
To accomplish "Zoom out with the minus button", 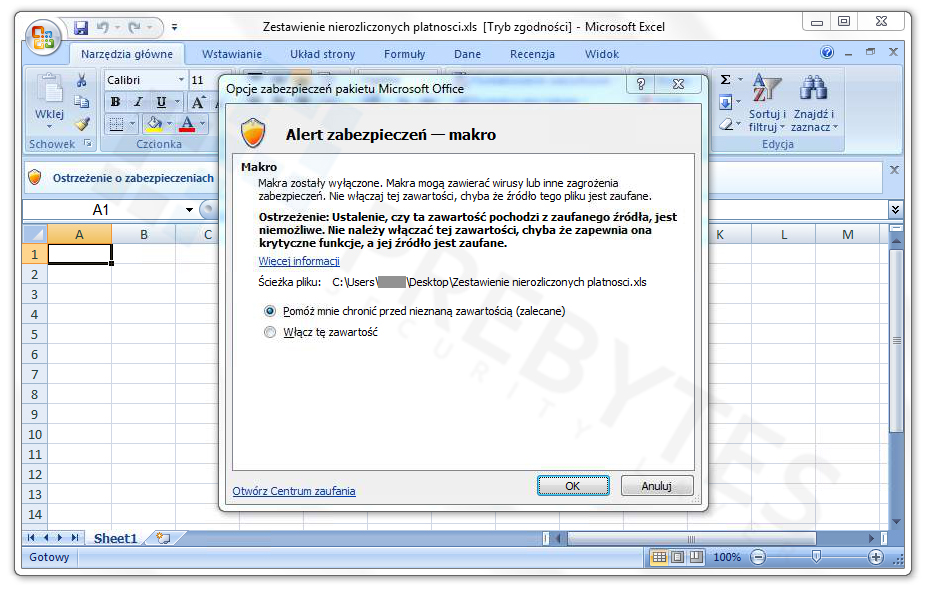I will point(758,557).
